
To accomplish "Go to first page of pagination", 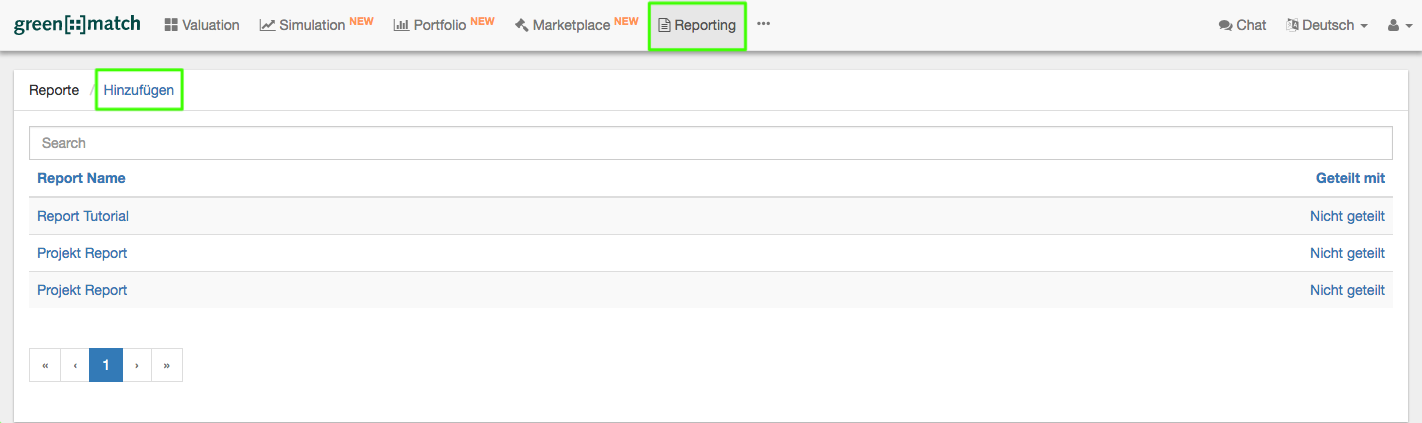I will (x=45, y=365).
